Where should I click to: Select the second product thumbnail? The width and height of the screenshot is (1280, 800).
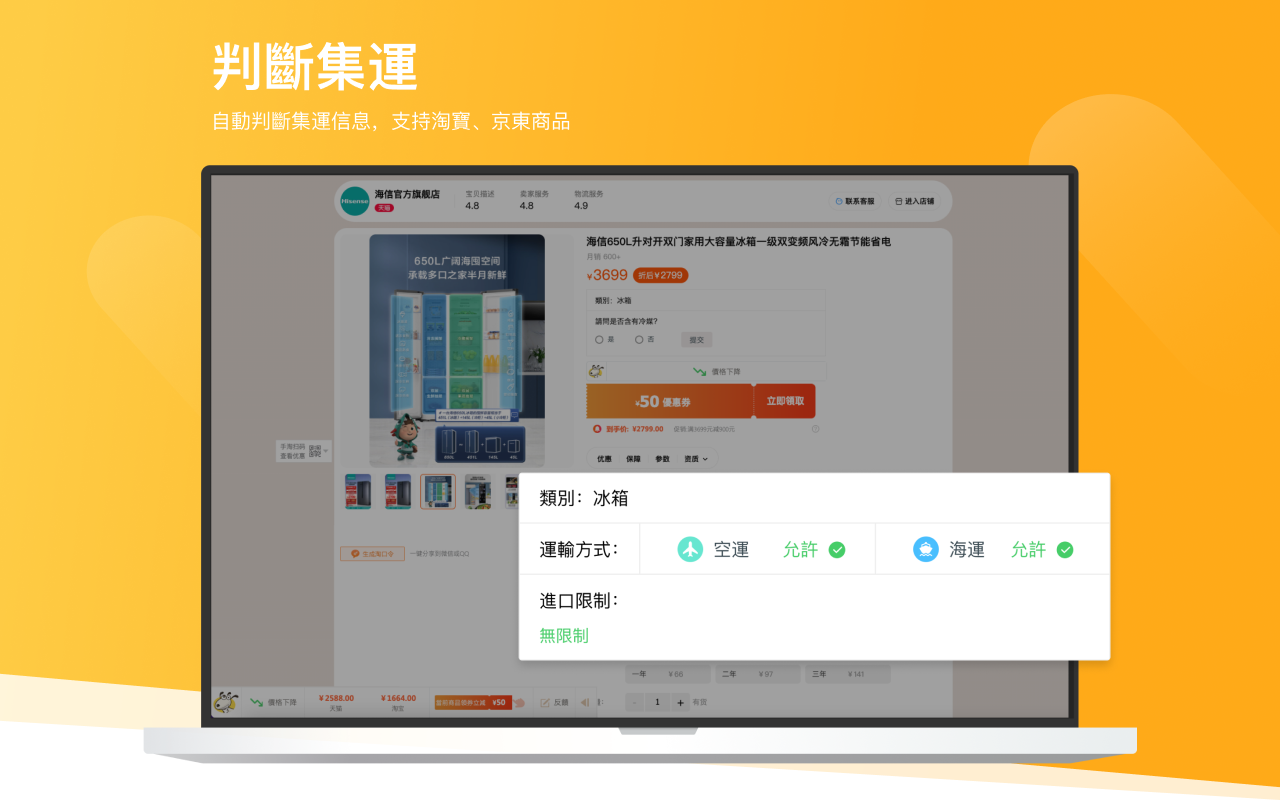(398, 492)
